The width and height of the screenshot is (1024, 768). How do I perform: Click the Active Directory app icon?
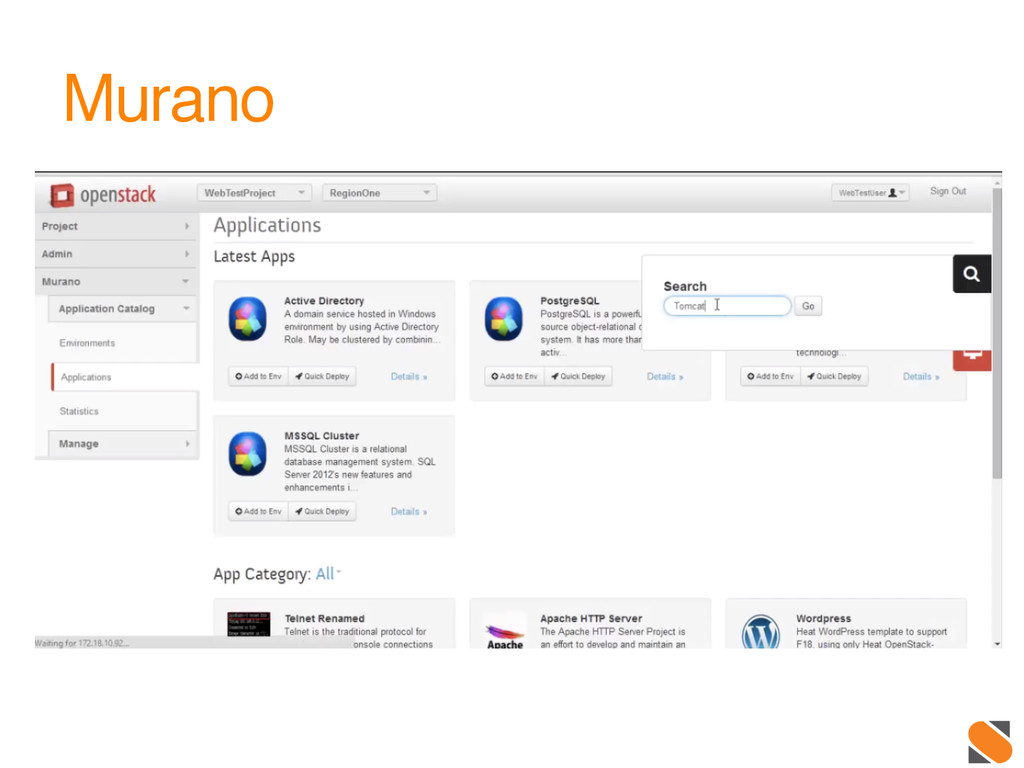pos(248,319)
